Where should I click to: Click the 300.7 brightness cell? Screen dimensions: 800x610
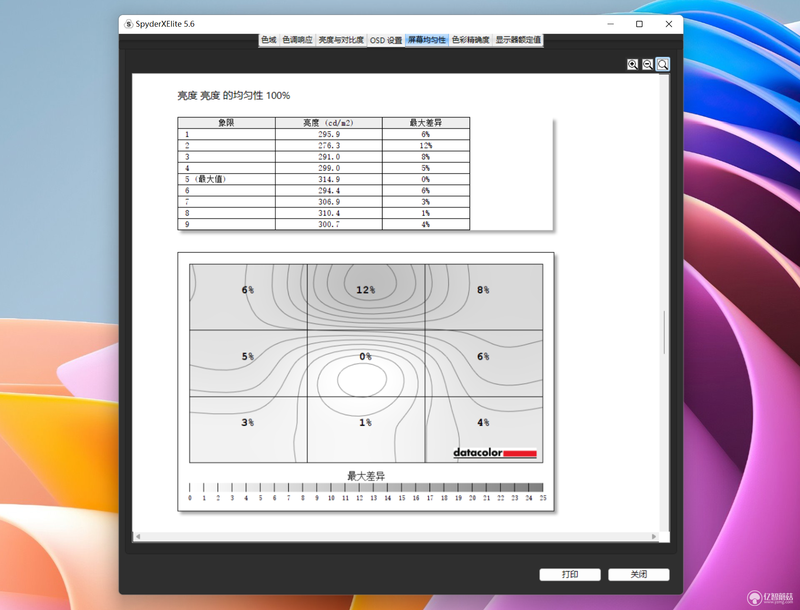click(329, 224)
